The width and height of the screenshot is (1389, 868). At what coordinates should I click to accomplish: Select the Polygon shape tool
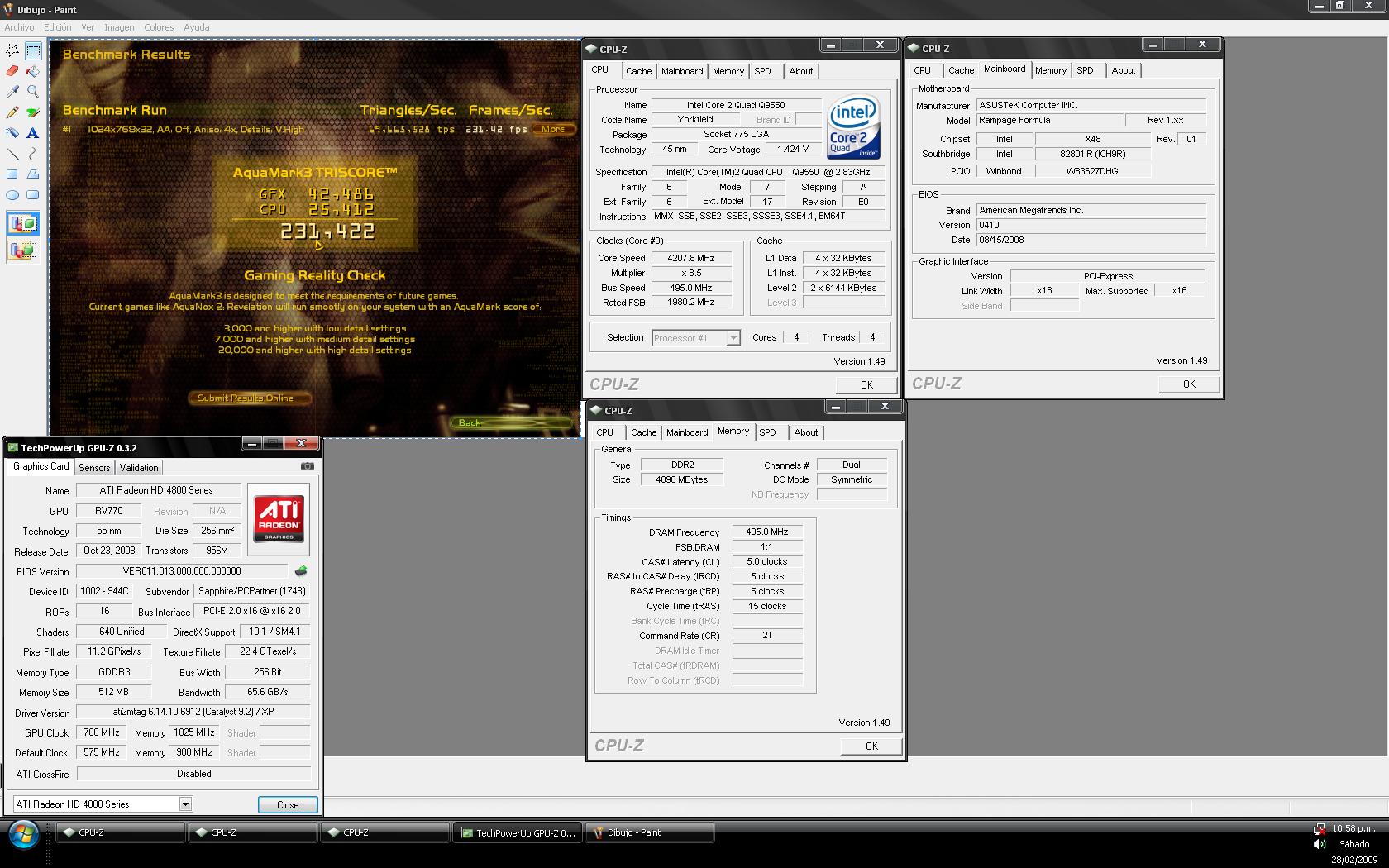[33, 174]
